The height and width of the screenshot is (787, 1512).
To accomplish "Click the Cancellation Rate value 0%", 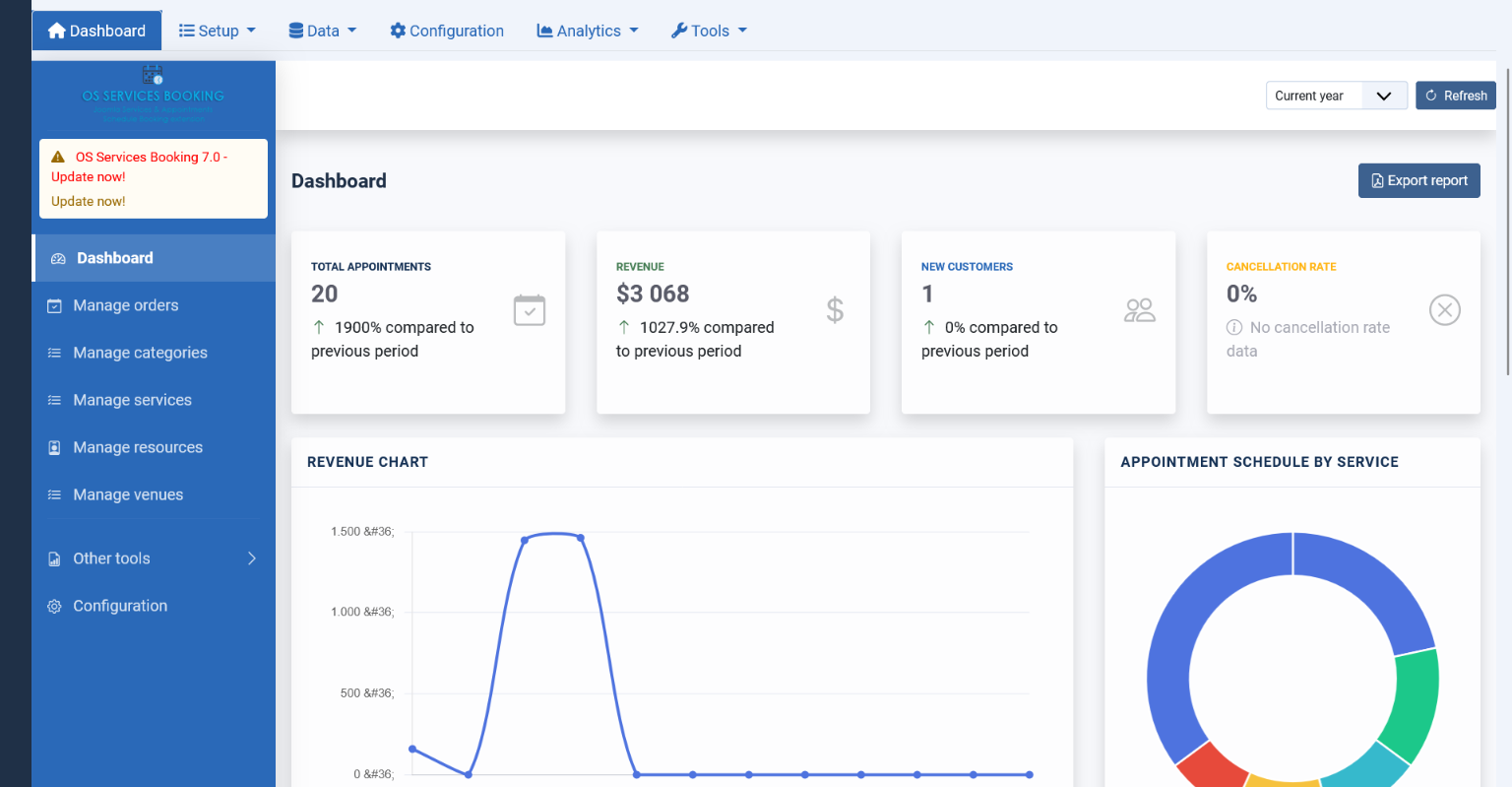I will pos(1241,294).
